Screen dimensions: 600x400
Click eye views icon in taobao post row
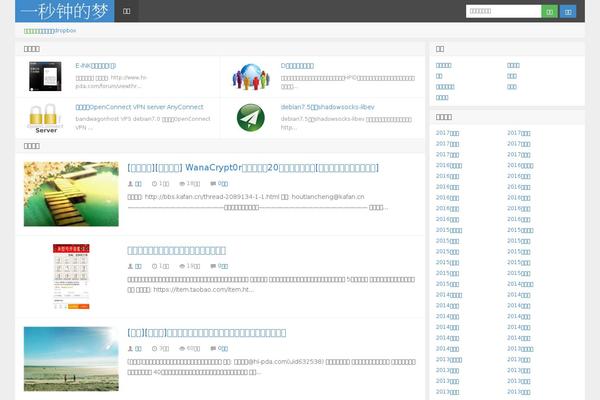coord(182,266)
